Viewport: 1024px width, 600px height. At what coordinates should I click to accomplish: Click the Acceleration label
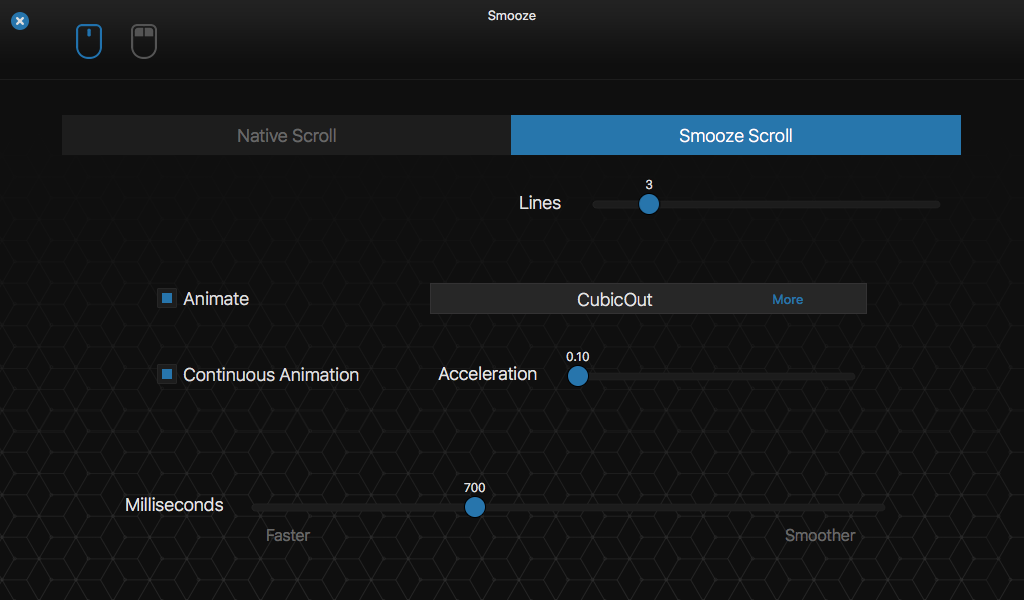[488, 374]
